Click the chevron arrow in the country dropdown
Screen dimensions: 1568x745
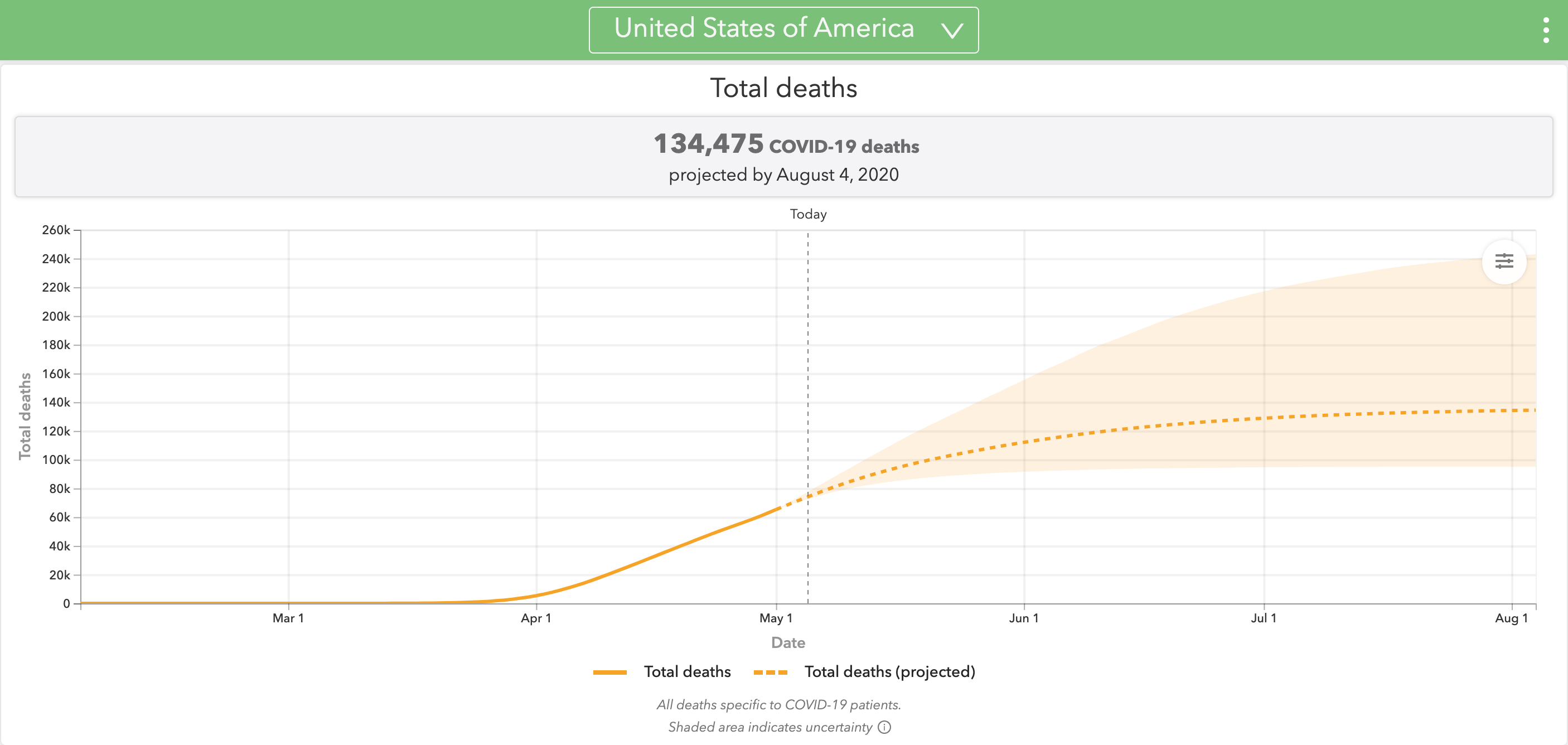(952, 31)
